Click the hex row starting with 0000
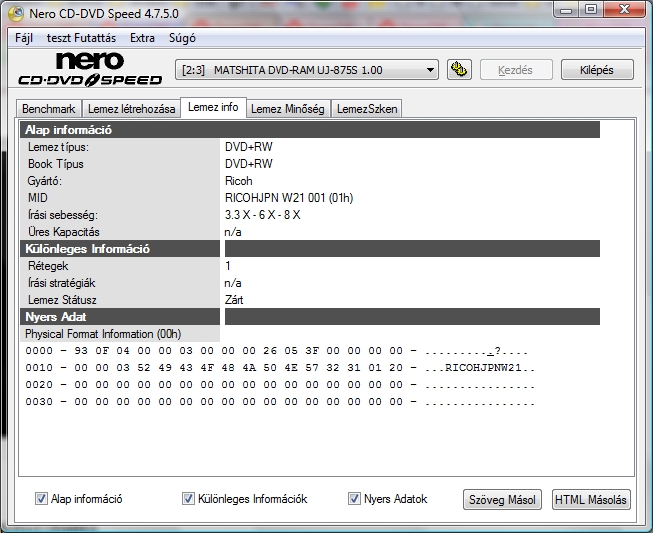 [277, 351]
